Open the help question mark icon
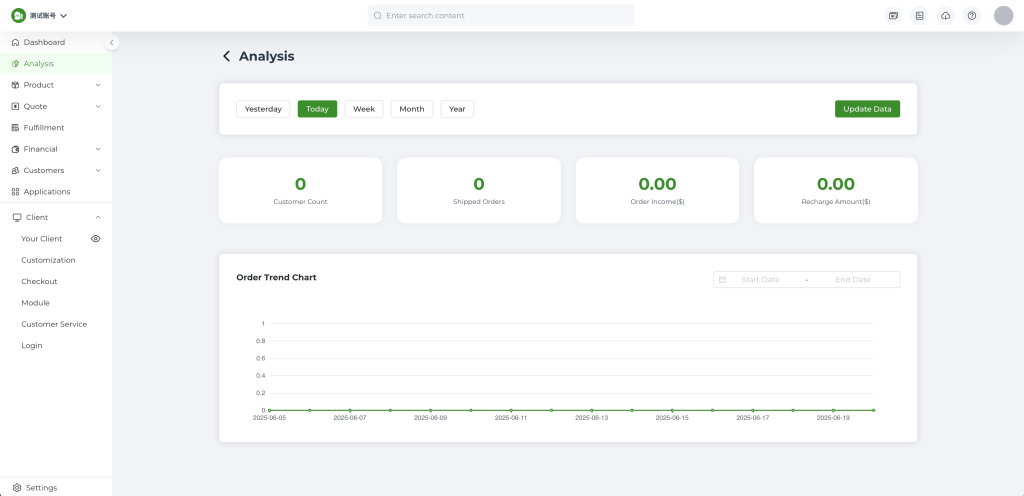 (971, 16)
